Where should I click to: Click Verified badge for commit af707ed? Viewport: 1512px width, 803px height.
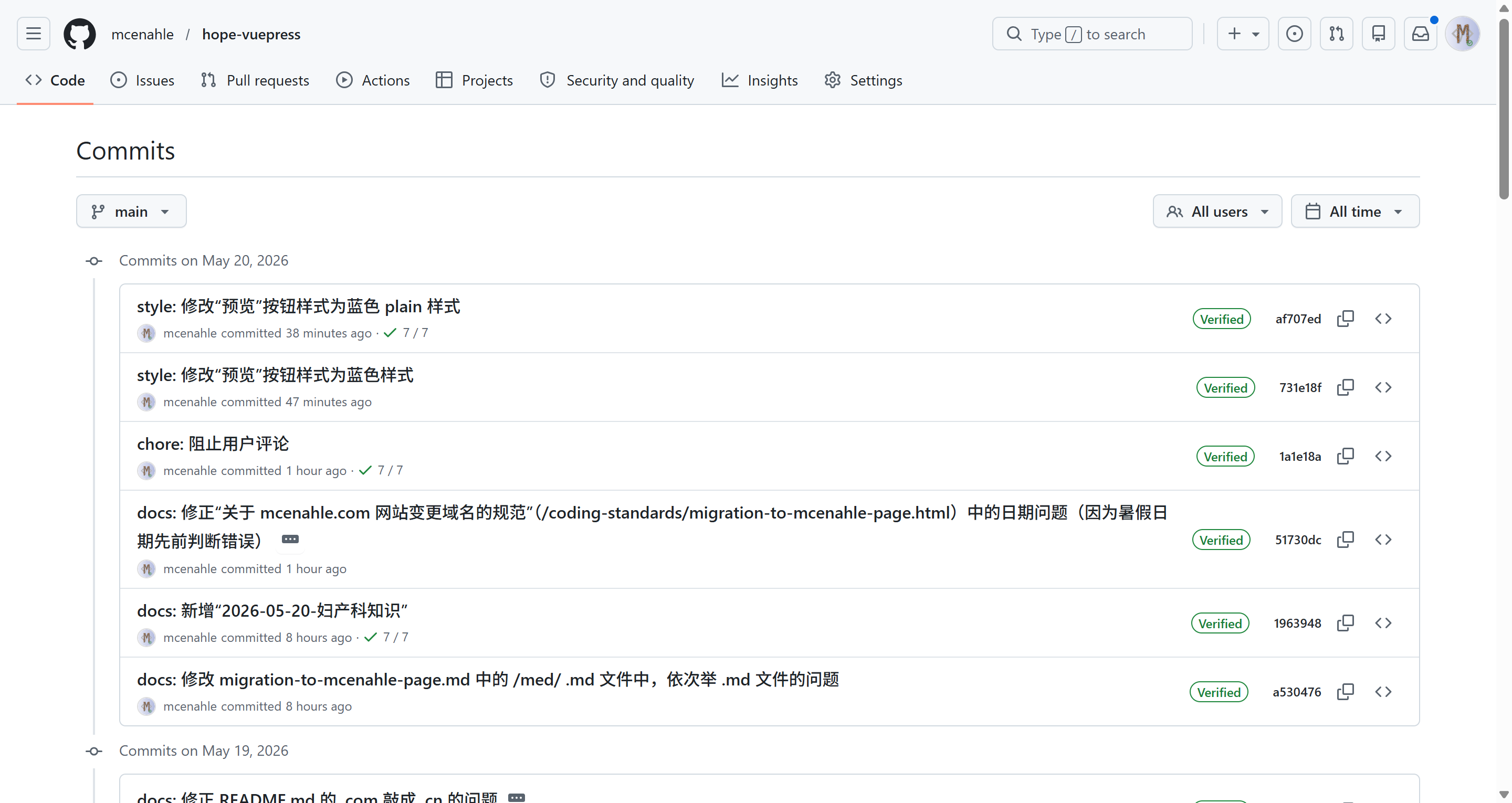1222,319
